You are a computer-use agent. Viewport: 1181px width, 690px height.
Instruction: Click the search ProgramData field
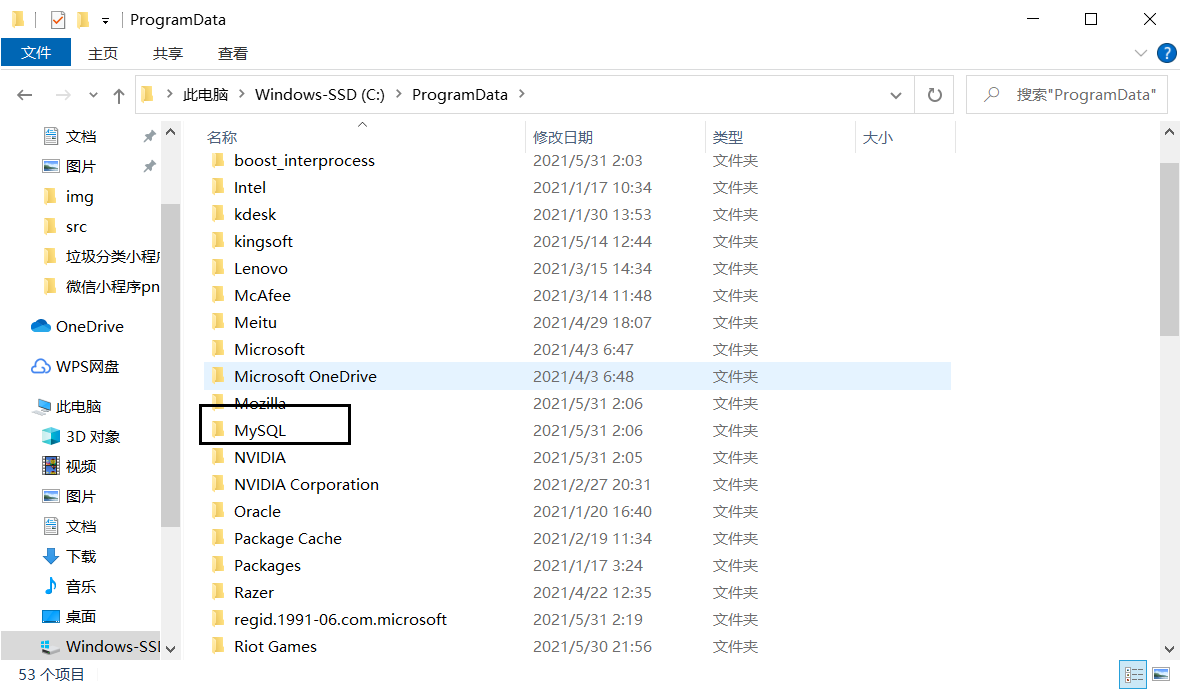click(1067, 95)
